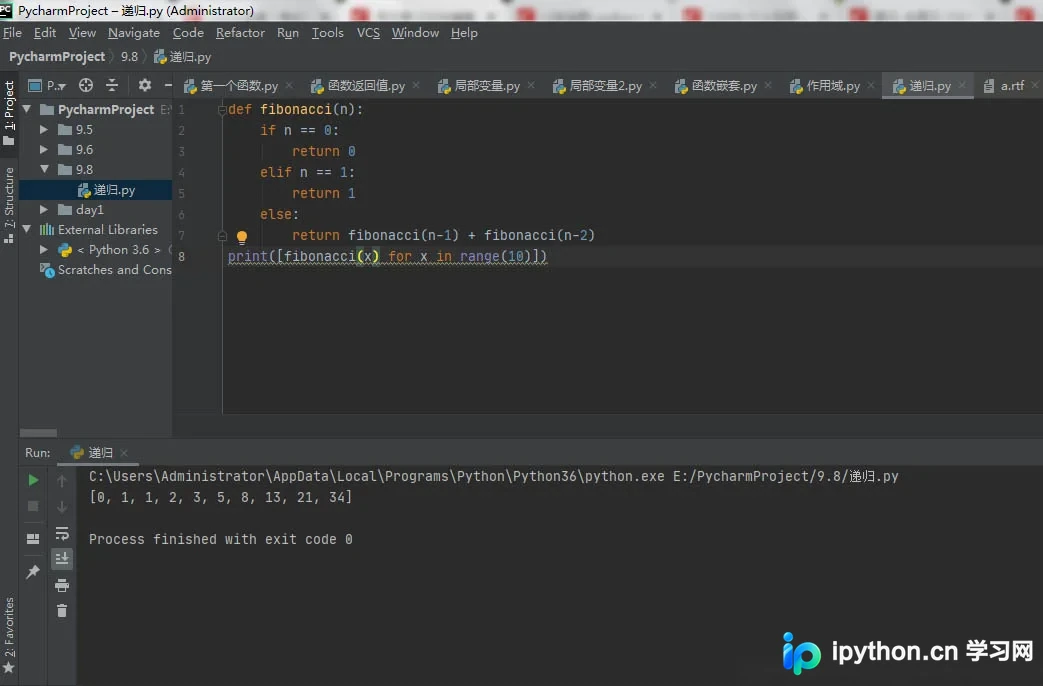The width and height of the screenshot is (1043, 686).
Task: Click 递归.py breadcrumb in navigation bar
Action: 183,57
